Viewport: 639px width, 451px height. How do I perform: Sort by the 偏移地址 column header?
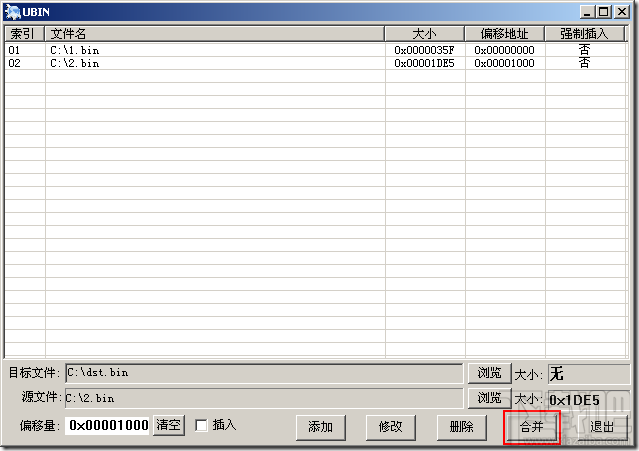pos(505,34)
